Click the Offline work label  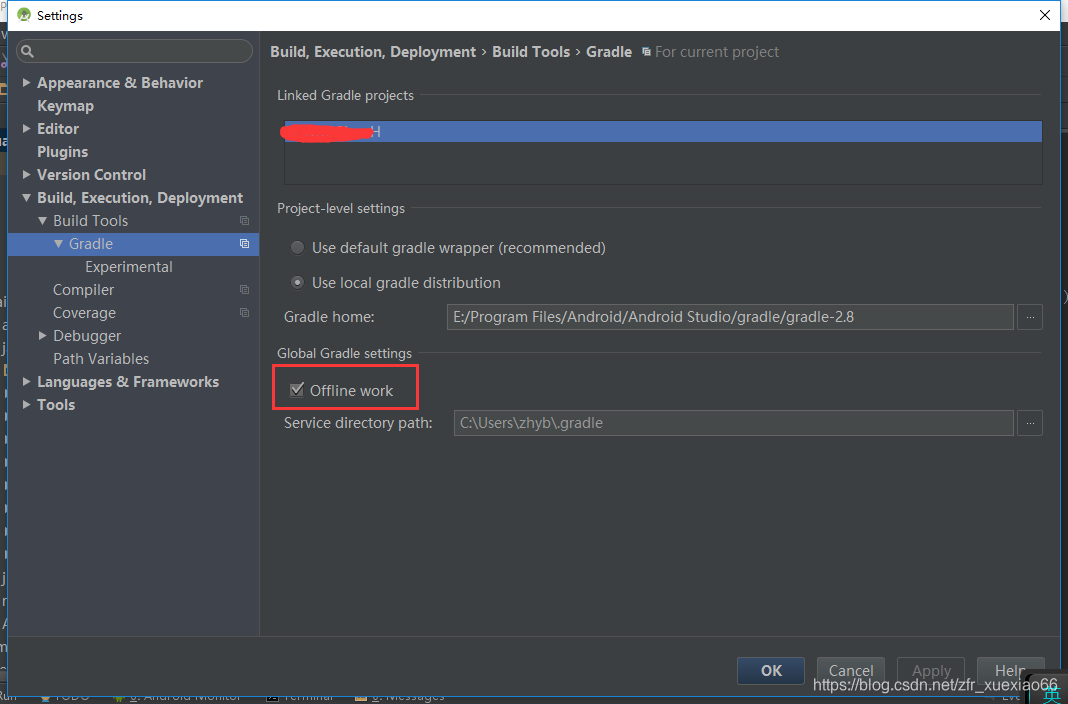(x=351, y=391)
